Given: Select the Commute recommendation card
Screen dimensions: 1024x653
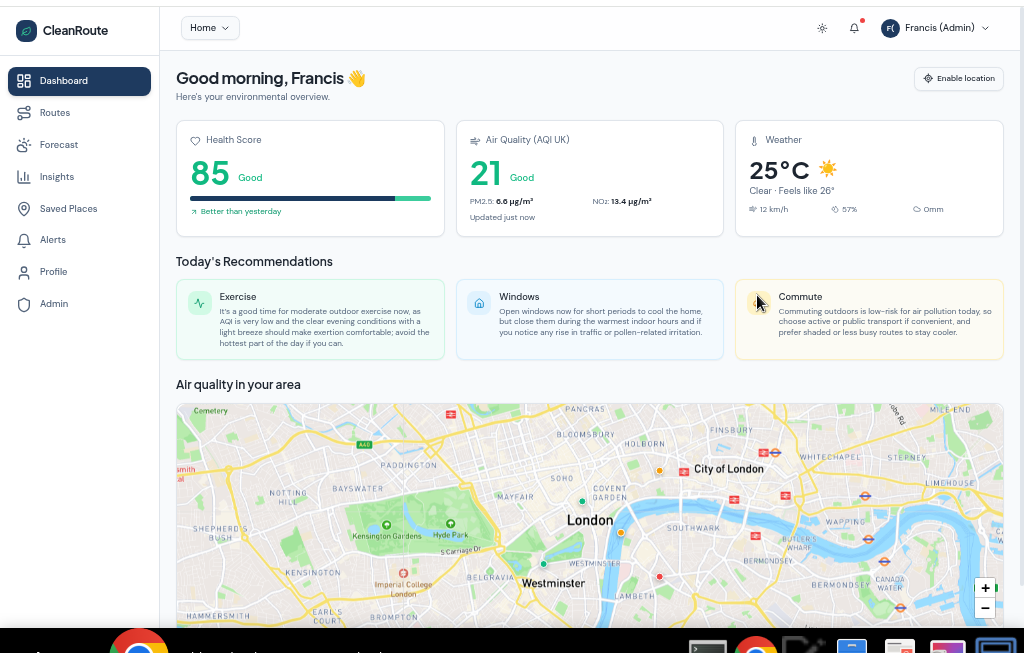Looking at the screenshot, I should (x=869, y=319).
